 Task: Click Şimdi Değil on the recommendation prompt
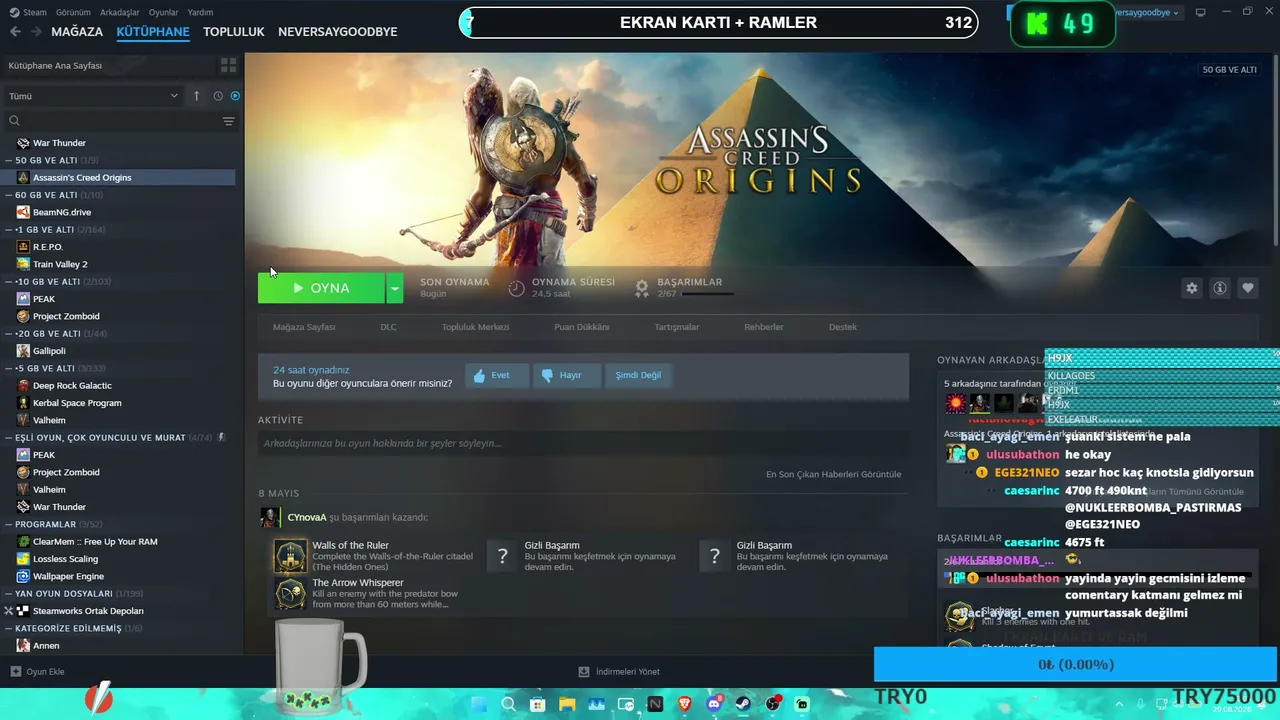(638, 376)
